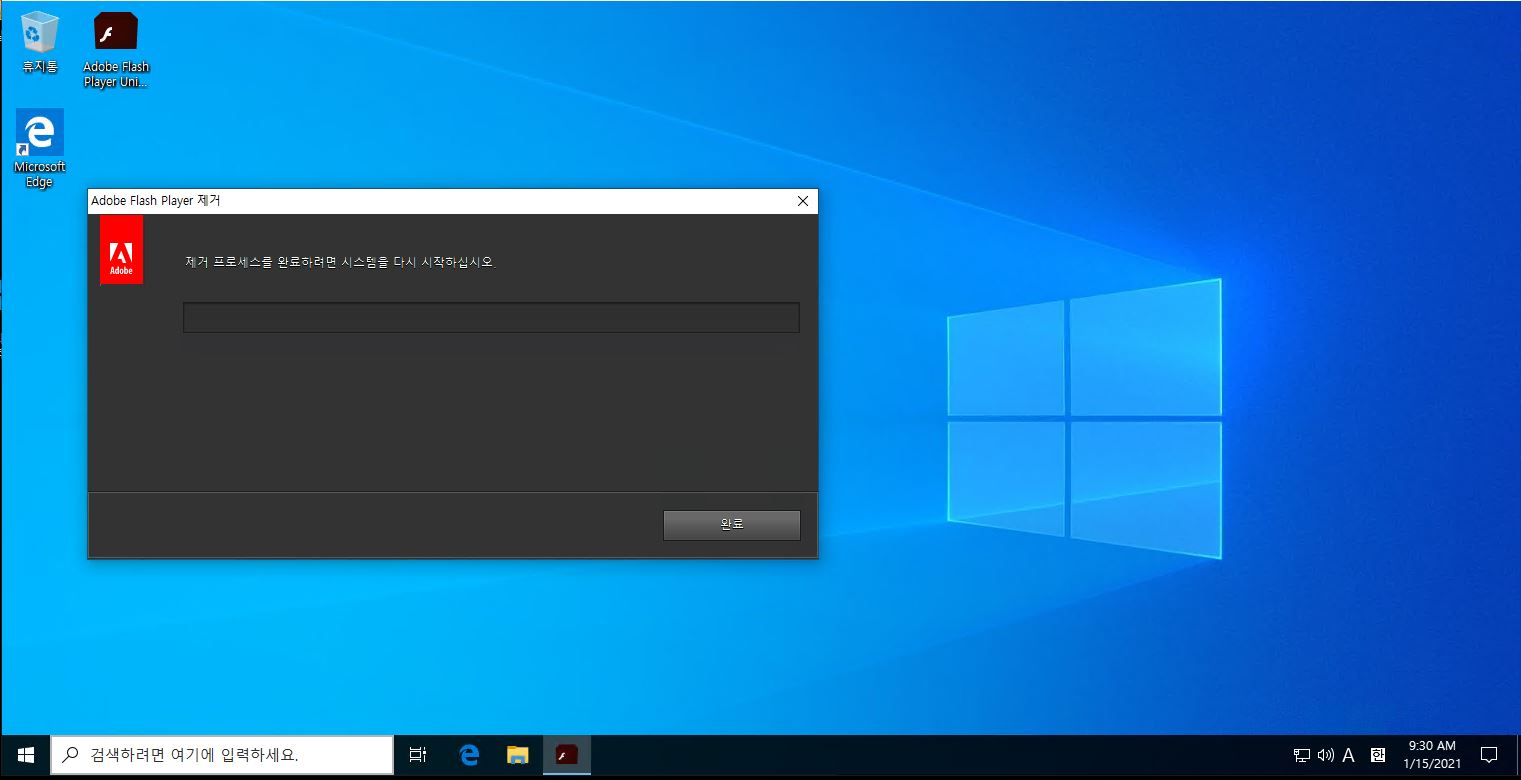This screenshot has height=780, width=1521.
Task: Click the taskbar search box
Action: 222,754
